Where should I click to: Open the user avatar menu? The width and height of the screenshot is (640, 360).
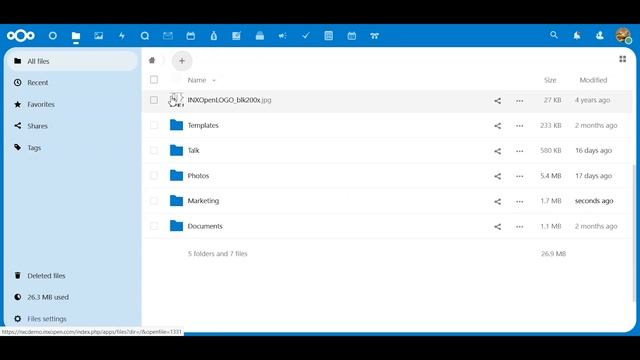click(x=623, y=36)
